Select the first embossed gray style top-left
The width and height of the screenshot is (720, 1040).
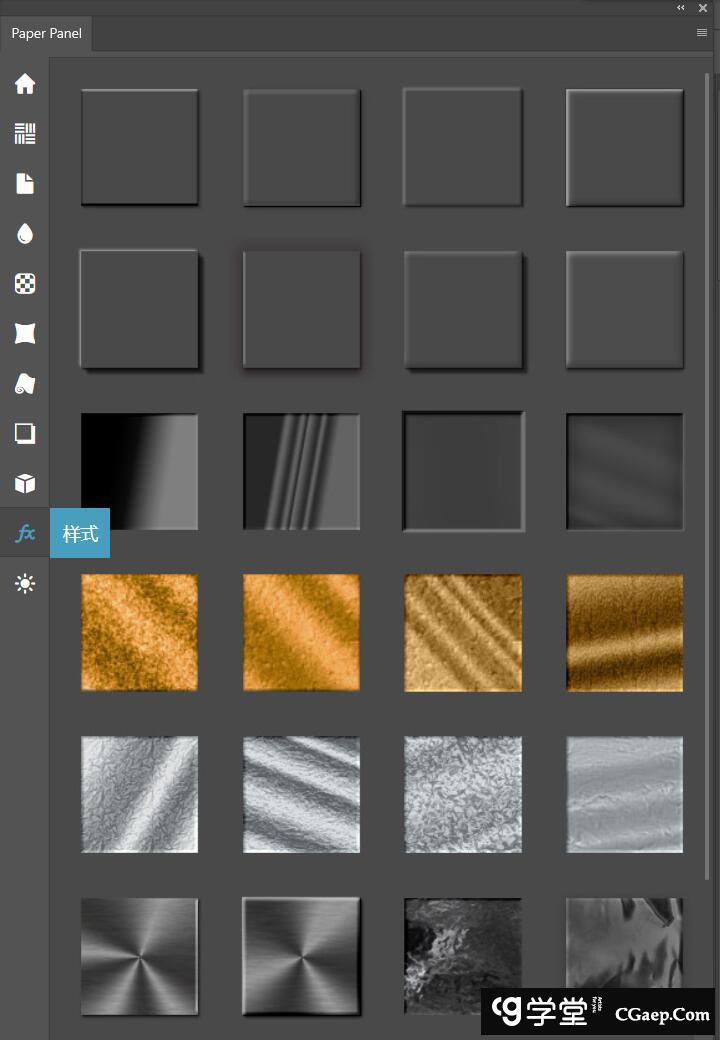(x=139, y=147)
